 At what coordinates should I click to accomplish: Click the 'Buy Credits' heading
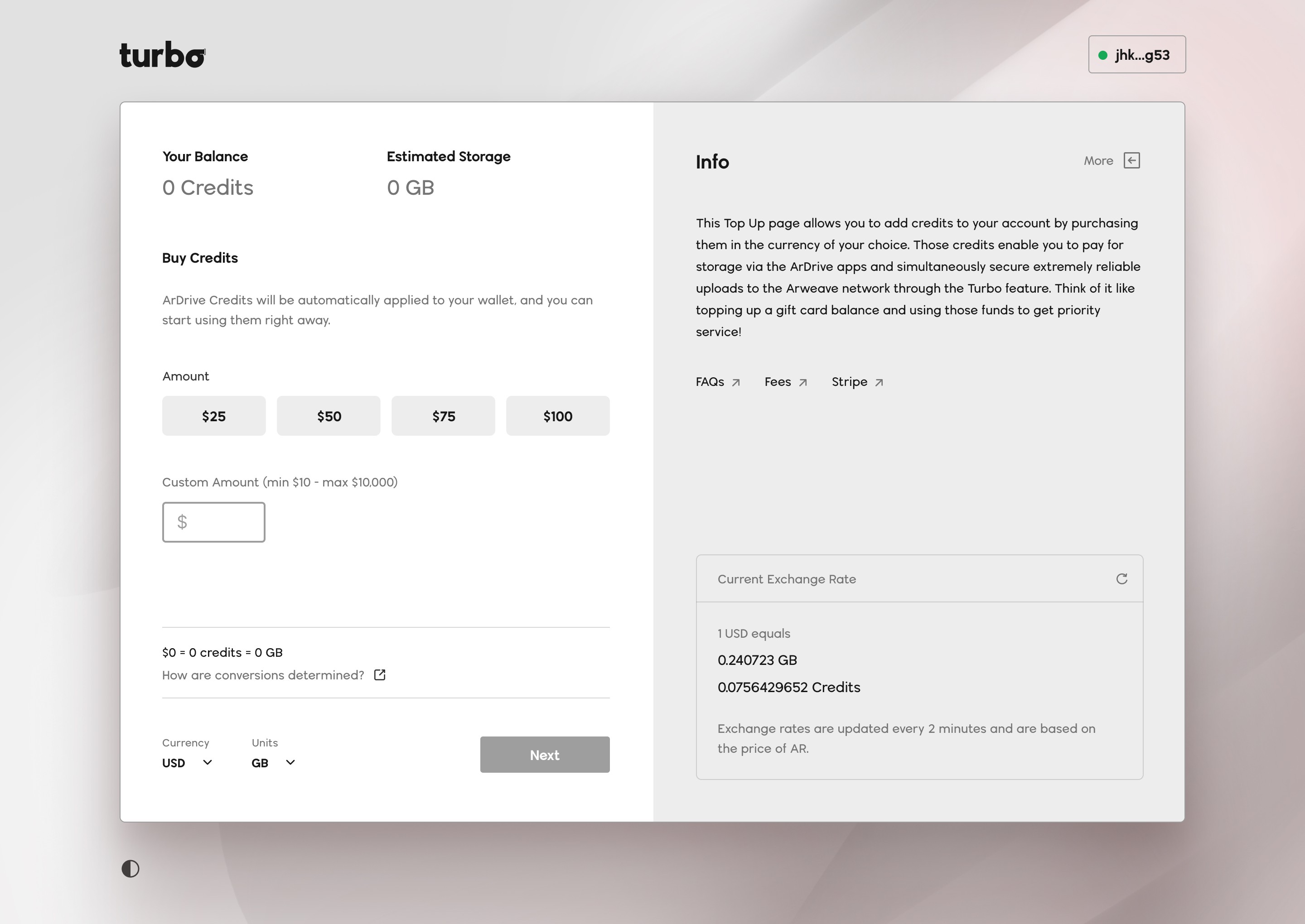[x=200, y=258]
